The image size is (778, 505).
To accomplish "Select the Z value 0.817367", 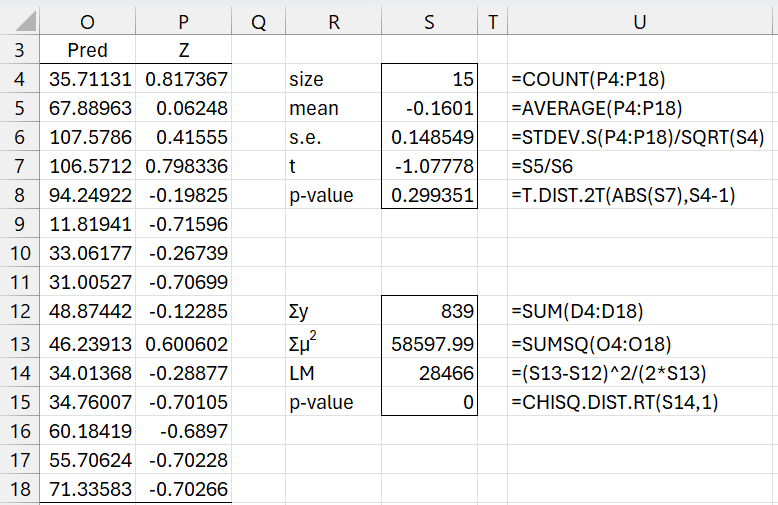I will (183, 79).
